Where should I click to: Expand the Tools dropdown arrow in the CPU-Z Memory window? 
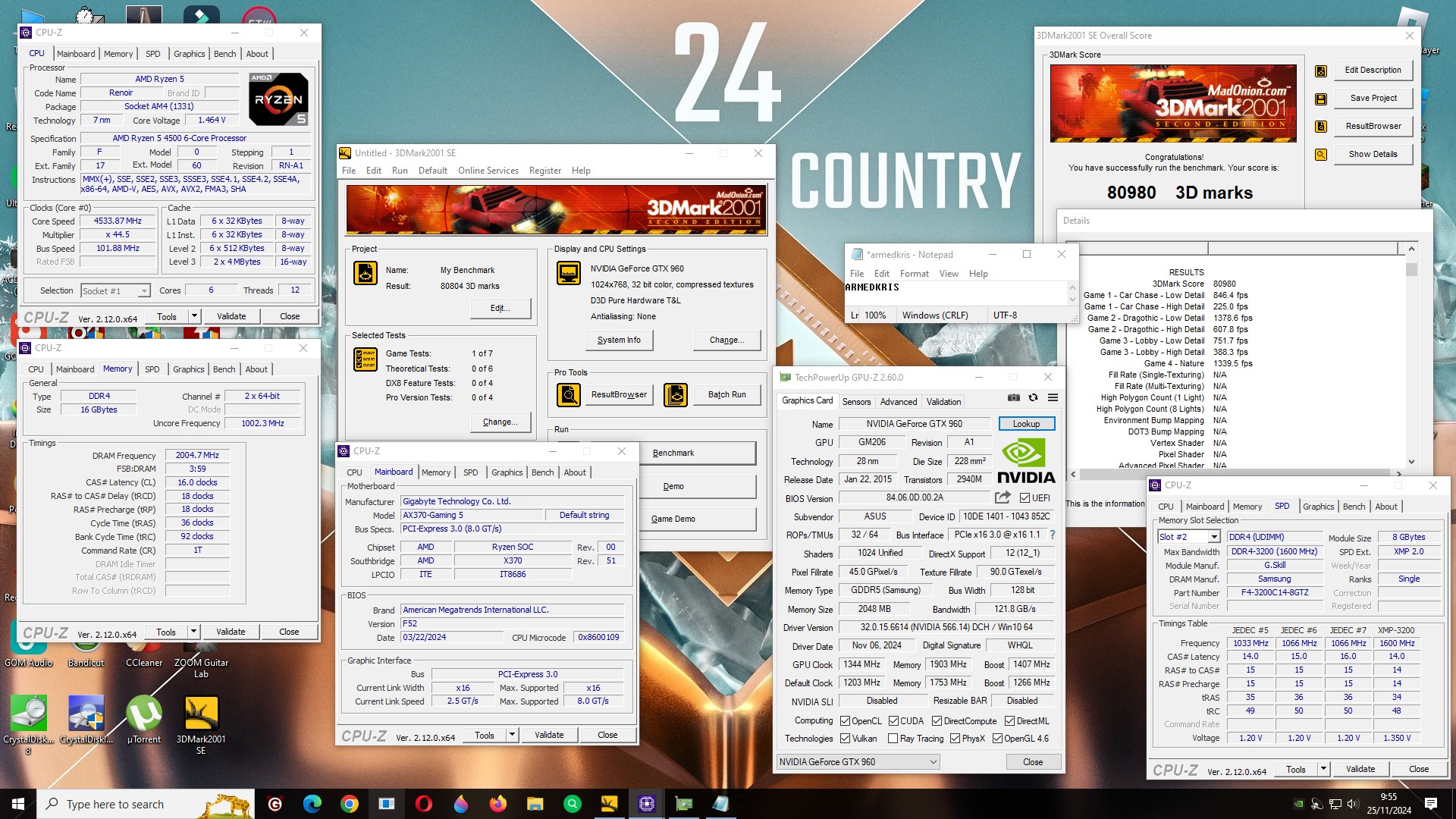pos(193,632)
